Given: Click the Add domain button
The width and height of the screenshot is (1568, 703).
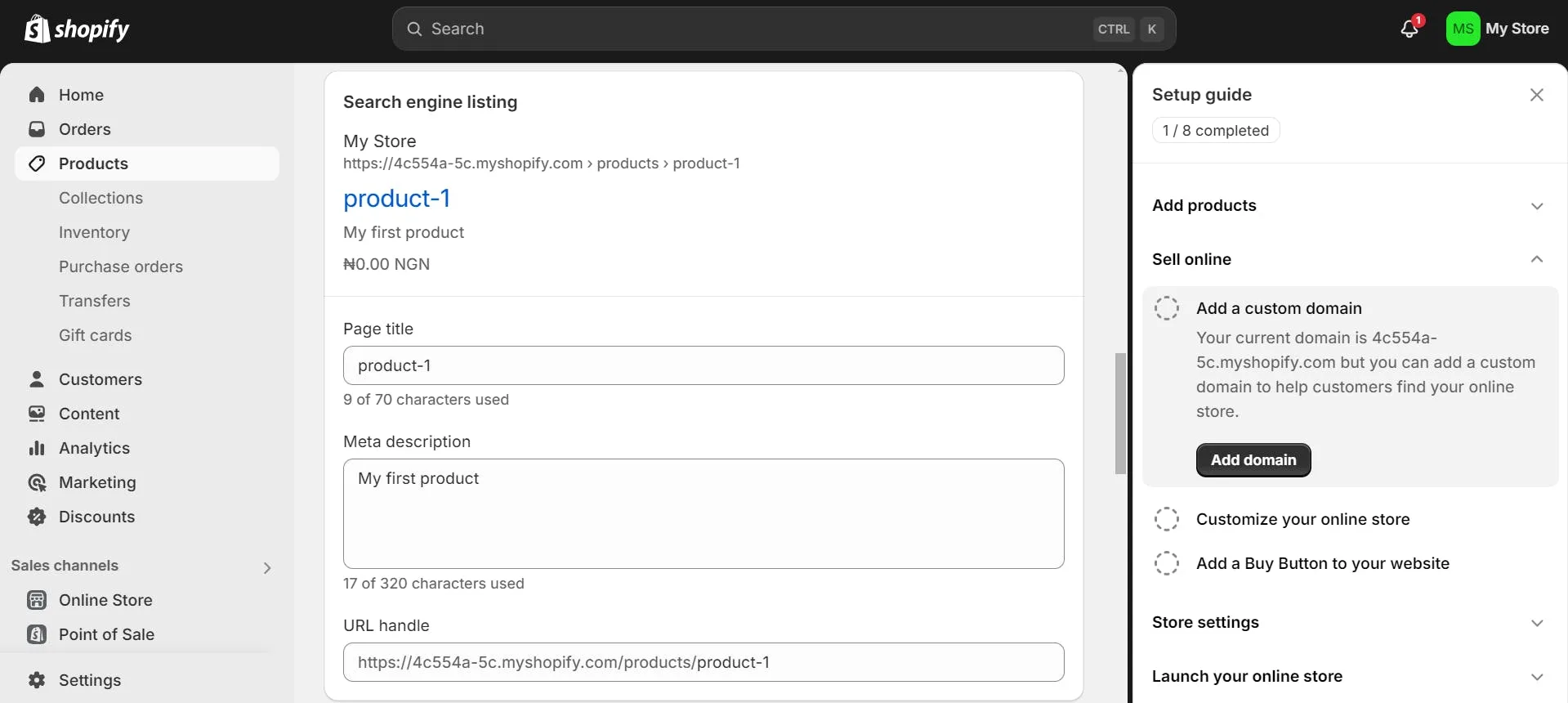Looking at the screenshot, I should pyautogui.click(x=1253, y=460).
